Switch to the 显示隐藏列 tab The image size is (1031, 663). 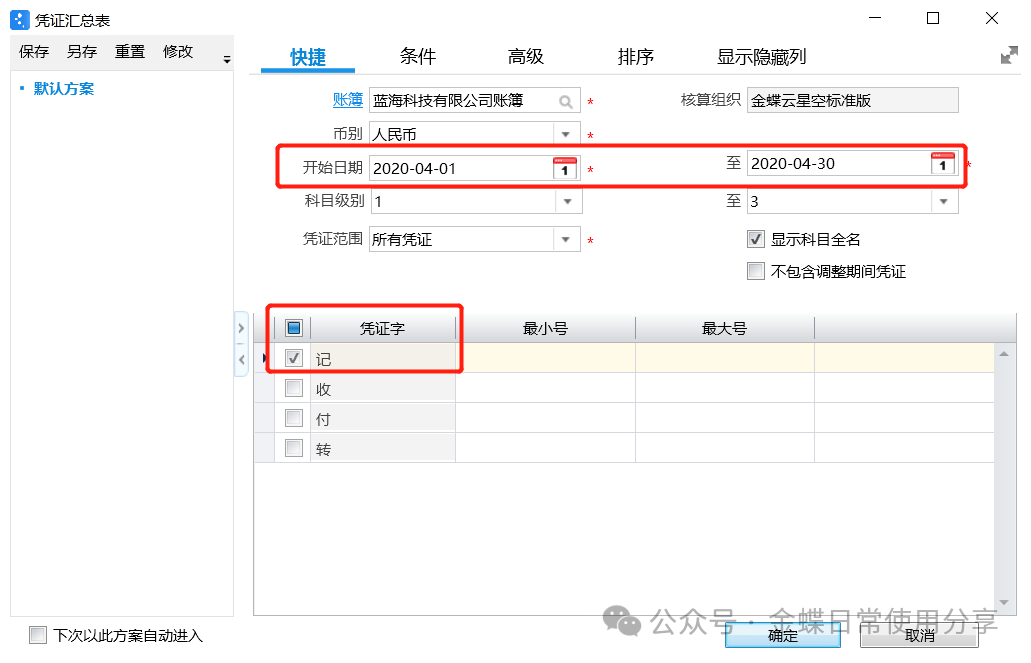coord(761,57)
